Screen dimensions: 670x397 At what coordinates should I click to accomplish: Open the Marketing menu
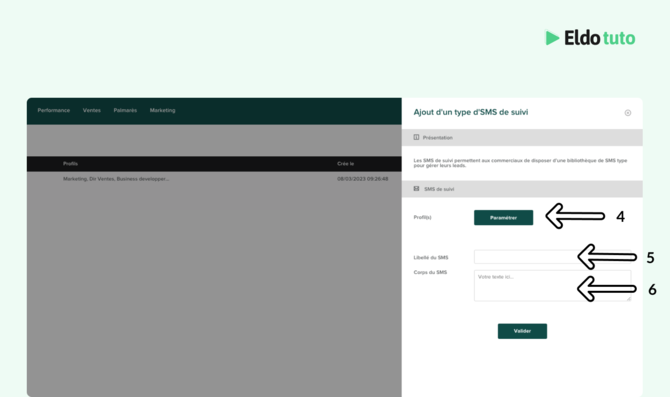click(162, 110)
